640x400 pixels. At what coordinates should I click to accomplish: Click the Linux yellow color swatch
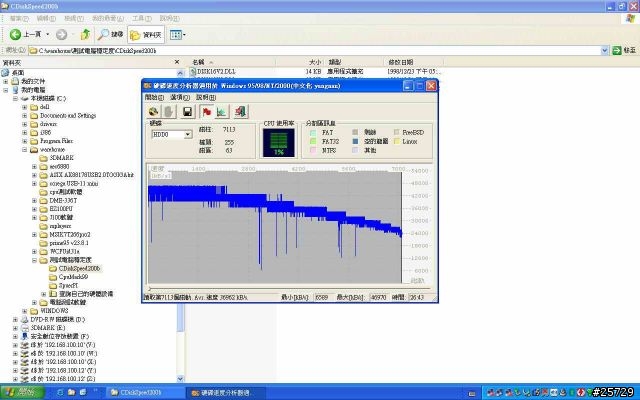click(x=397, y=141)
